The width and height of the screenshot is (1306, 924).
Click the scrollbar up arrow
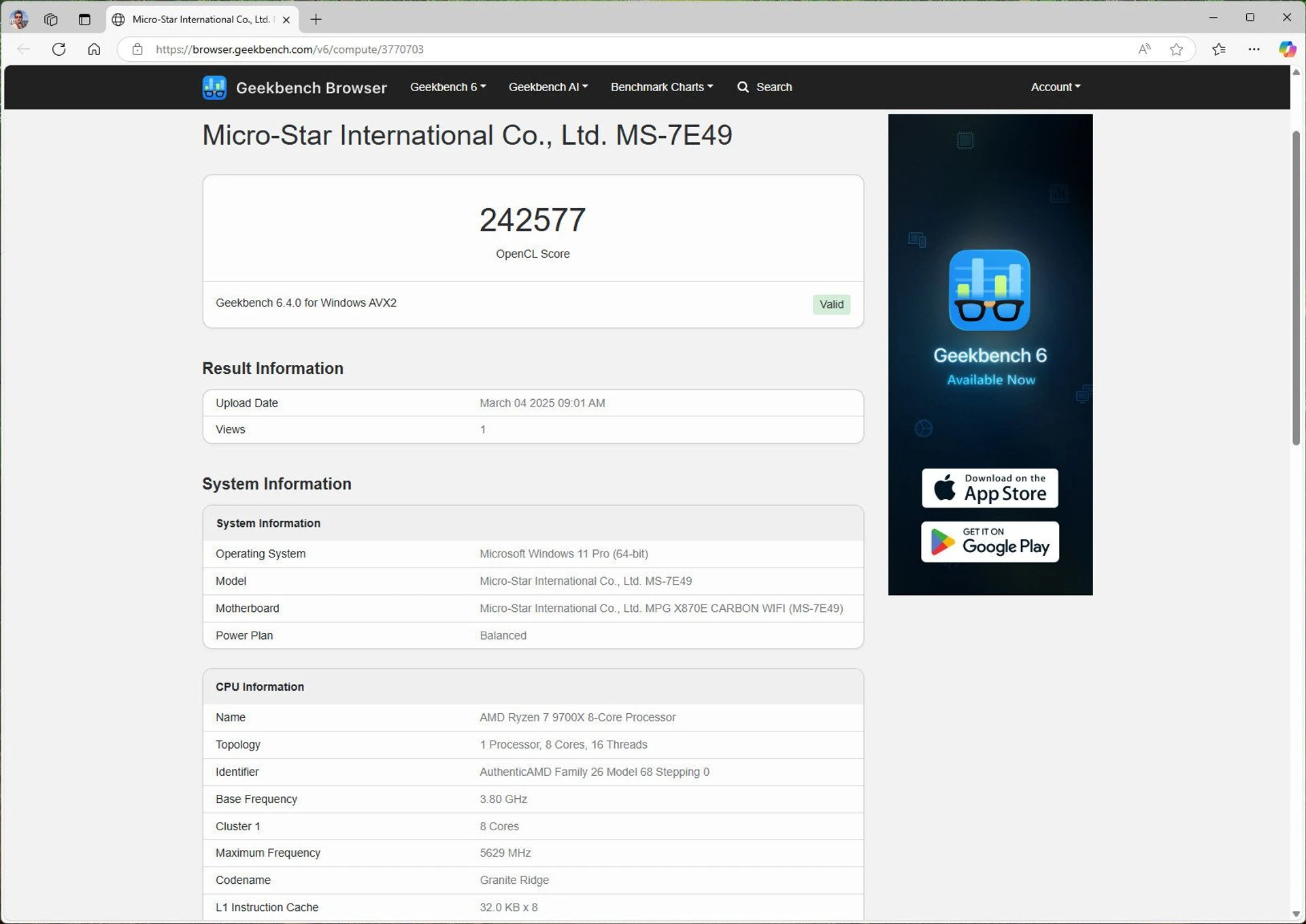[x=1296, y=71]
